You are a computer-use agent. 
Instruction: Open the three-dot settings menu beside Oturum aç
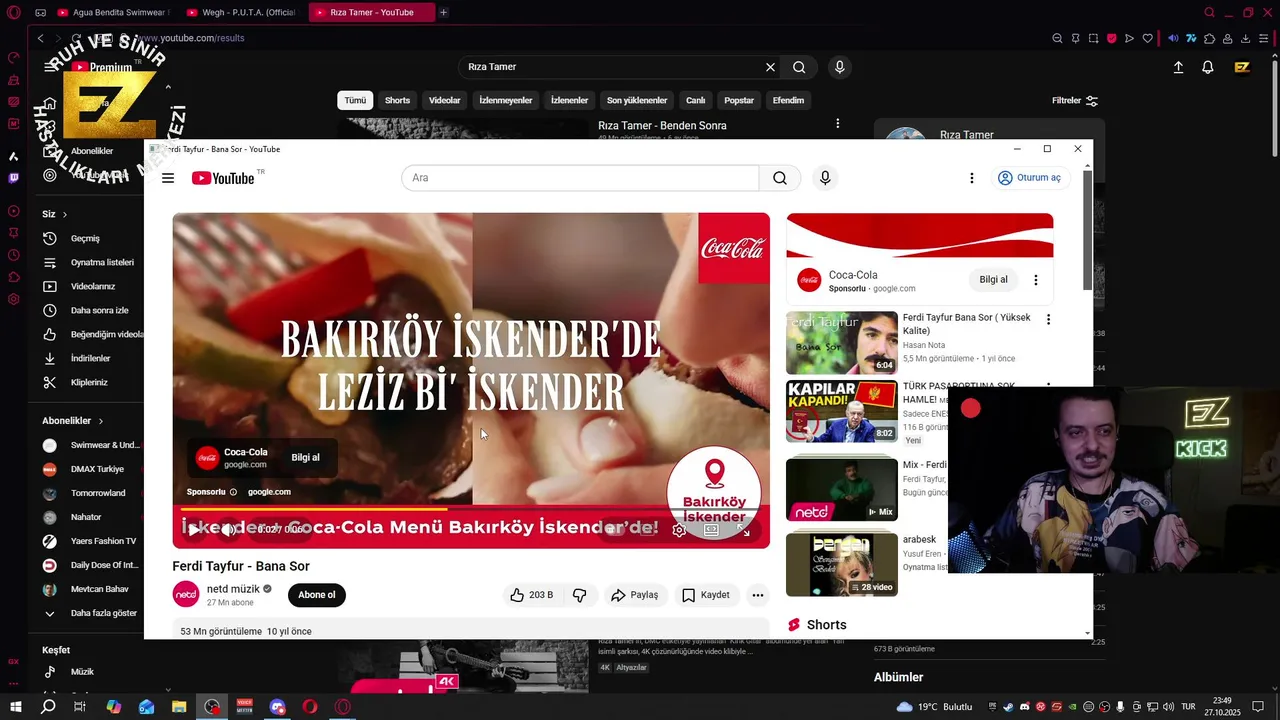click(971, 178)
